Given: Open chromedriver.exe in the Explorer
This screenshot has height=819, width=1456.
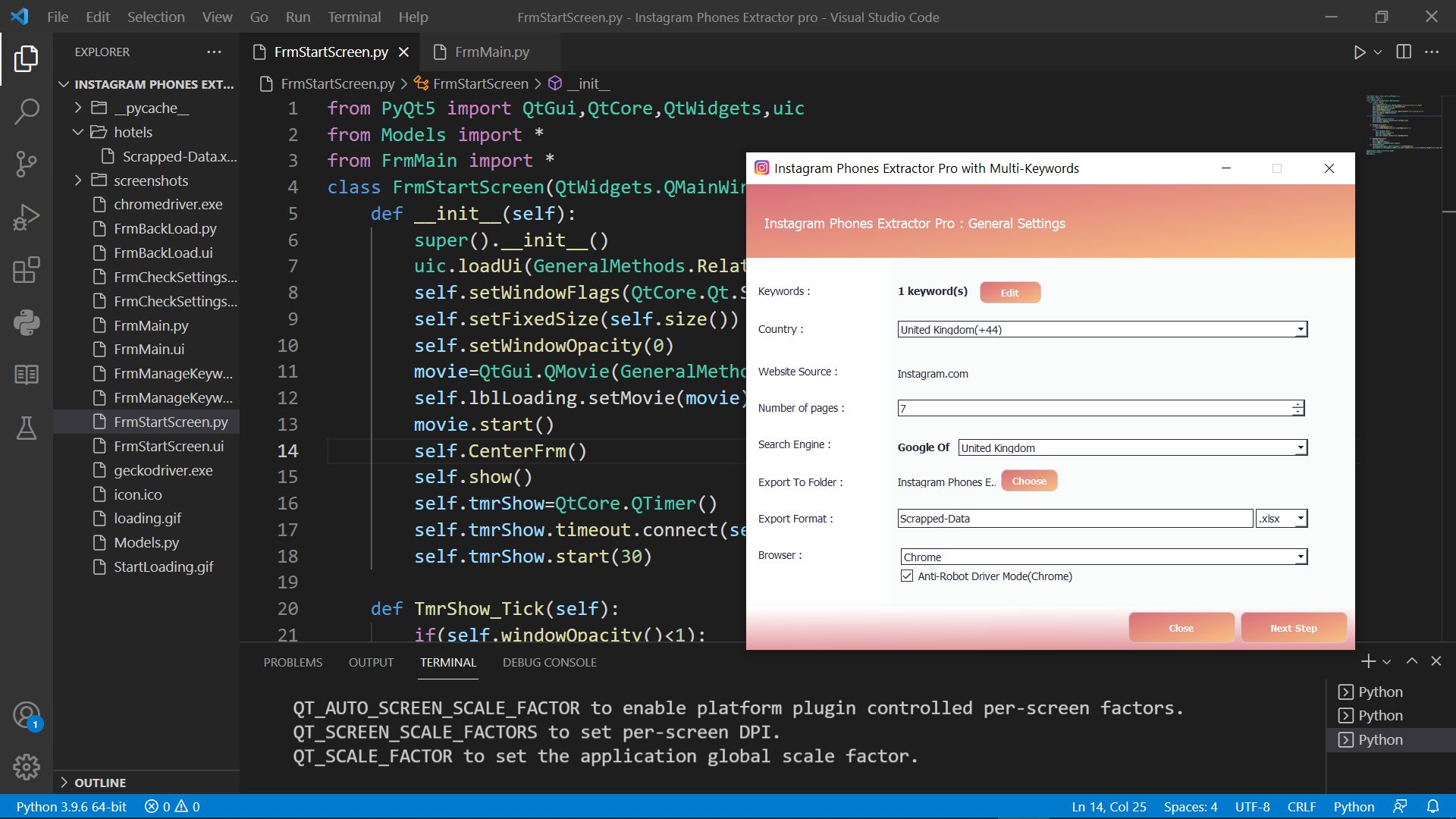Looking at the screenshot, I should [168, 204].
